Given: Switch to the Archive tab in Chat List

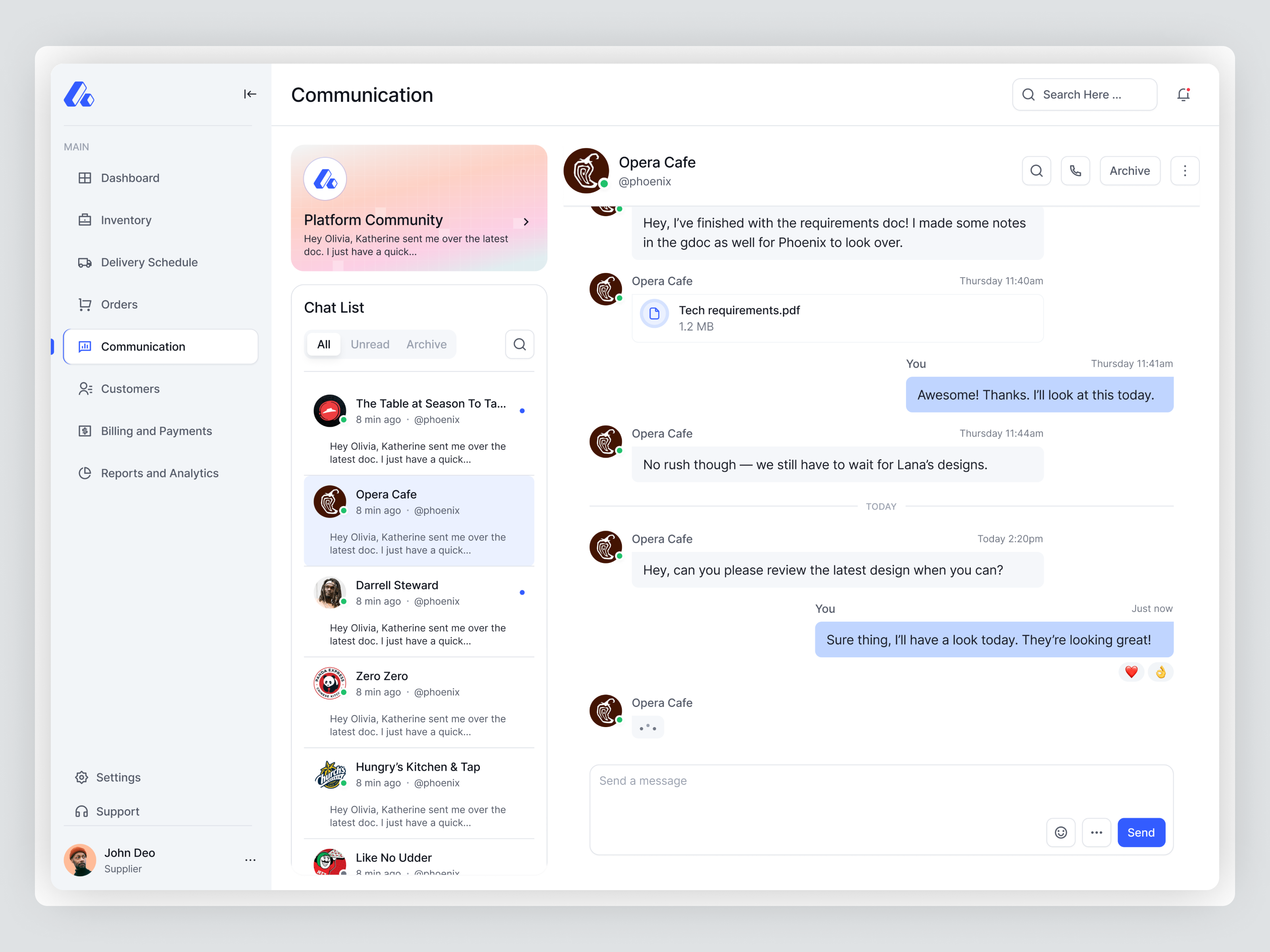Looking at the screenshot, I should (427, 344).
